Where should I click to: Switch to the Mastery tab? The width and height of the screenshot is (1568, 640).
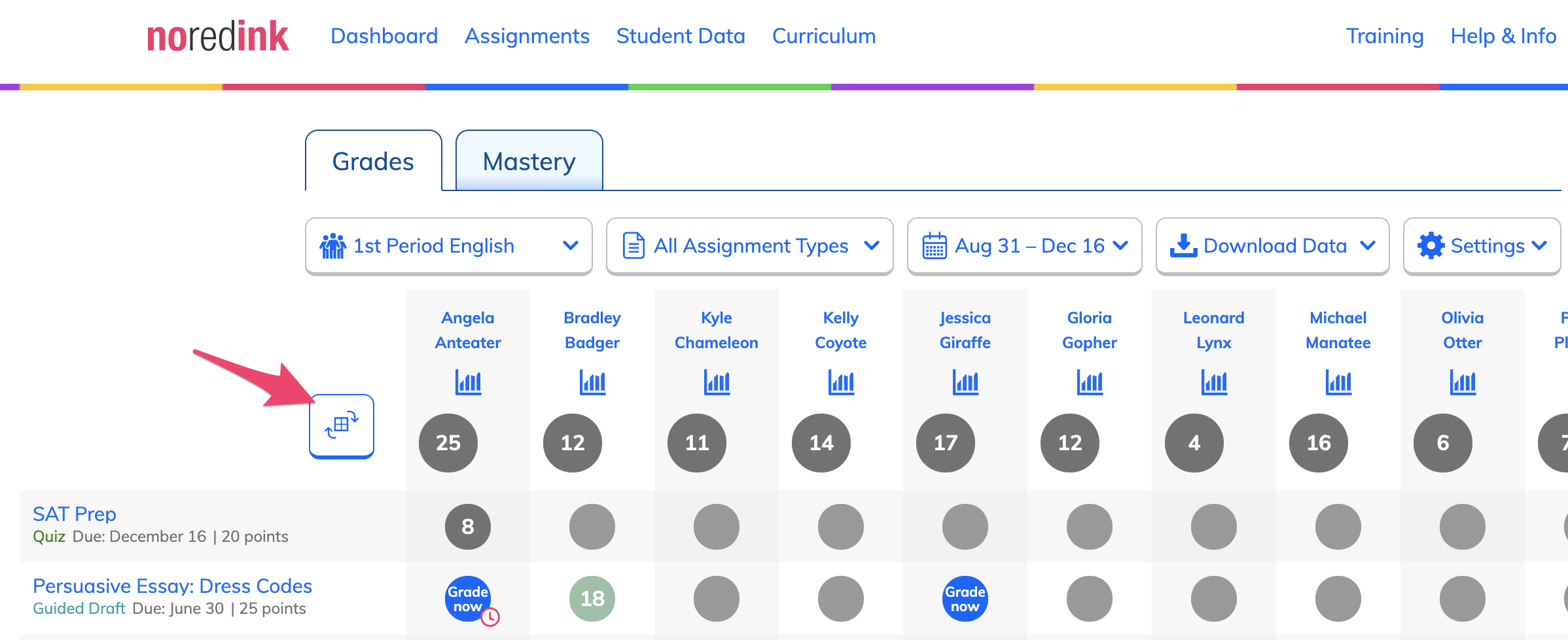[529, 161]
